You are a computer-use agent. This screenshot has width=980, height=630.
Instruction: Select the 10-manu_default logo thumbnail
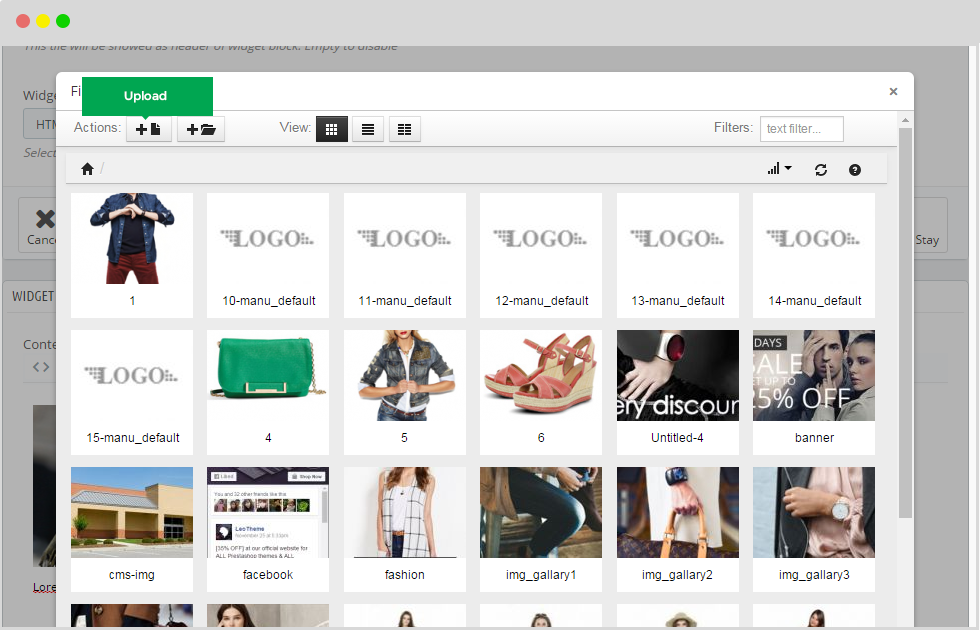pyautogui.click(x=268, y=238)
